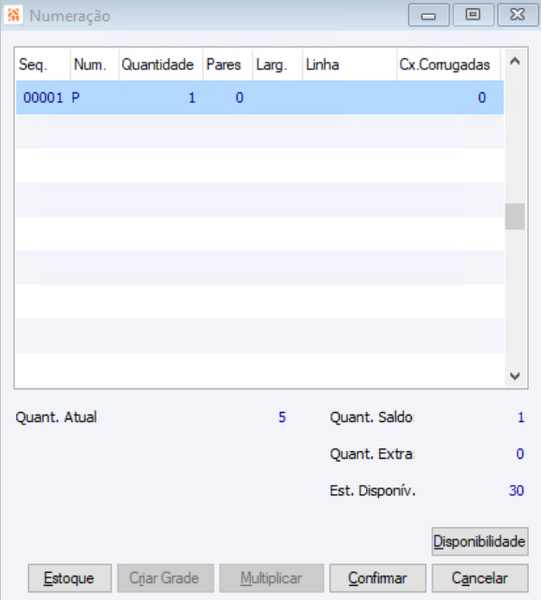
Task: Click the Est. Disponív. label
Action: tap(373, 491)
